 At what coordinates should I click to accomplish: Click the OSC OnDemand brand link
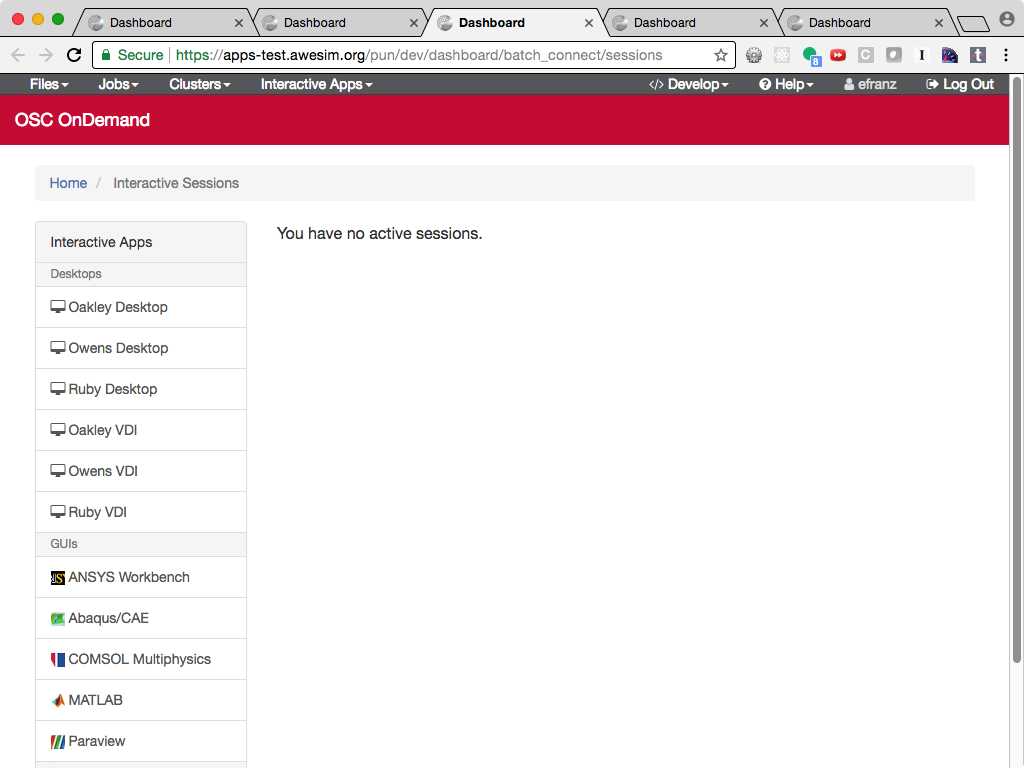pos(82,120)
